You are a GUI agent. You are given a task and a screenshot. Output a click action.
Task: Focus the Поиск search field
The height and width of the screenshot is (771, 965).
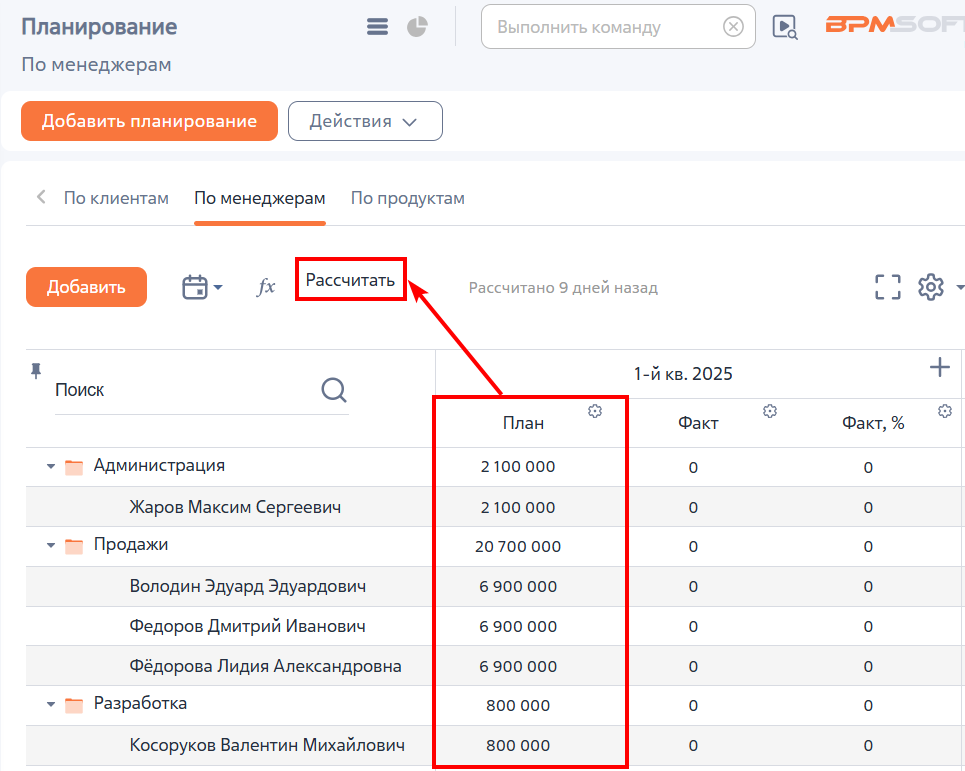(185, 390)
